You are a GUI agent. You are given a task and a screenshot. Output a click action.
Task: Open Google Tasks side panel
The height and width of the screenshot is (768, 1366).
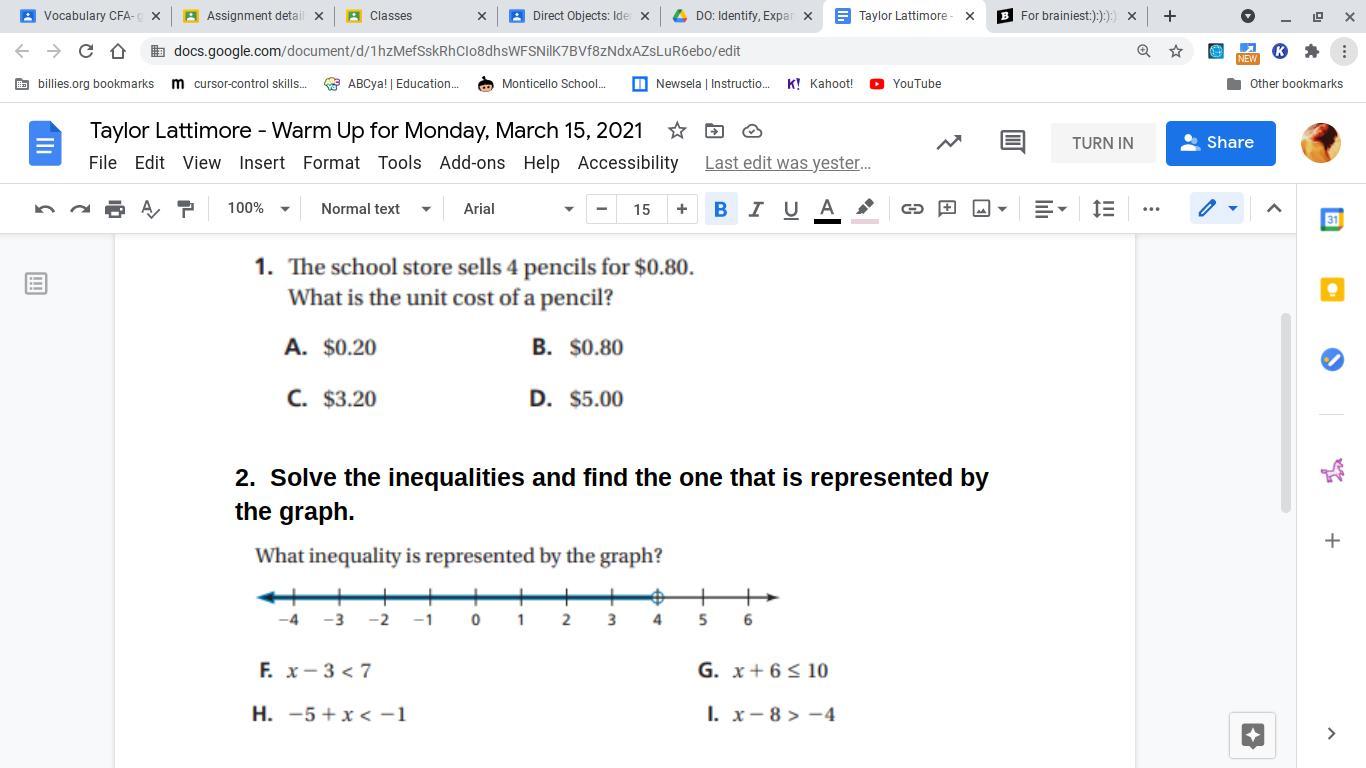click(x=1332, y=359)
